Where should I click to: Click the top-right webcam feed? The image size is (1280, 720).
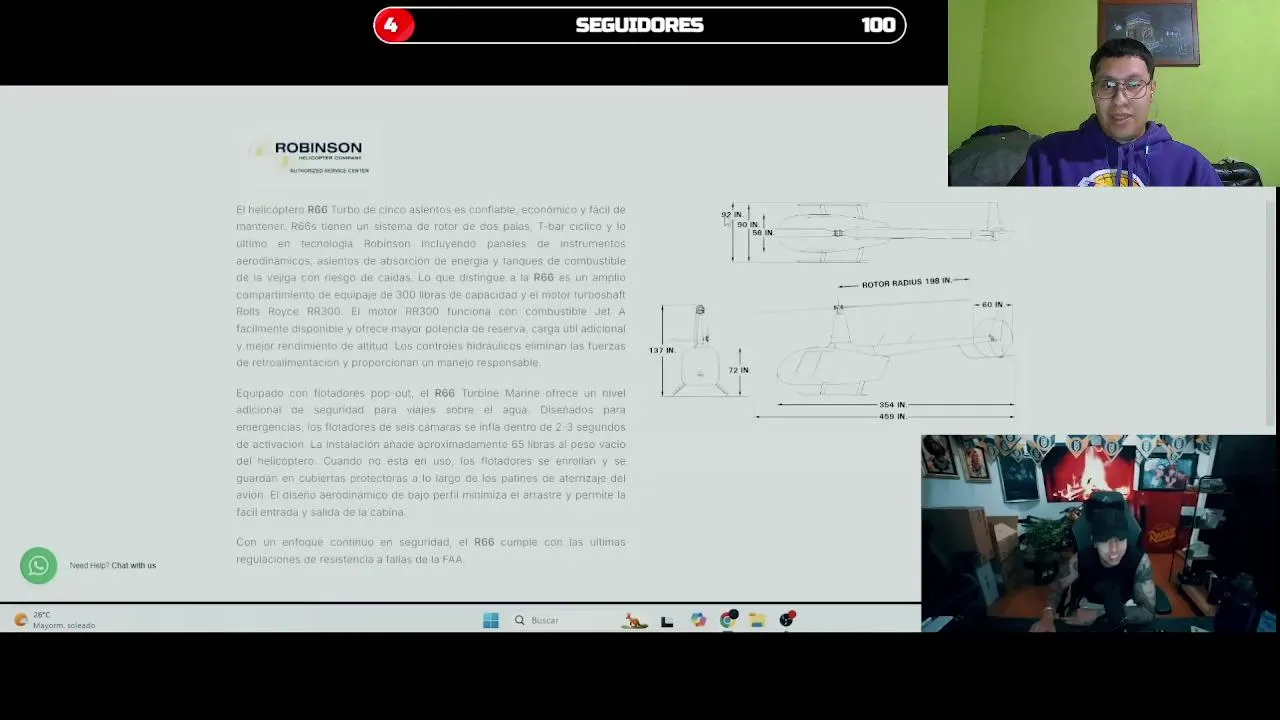pyautogui.click(x=1114, y=93)
